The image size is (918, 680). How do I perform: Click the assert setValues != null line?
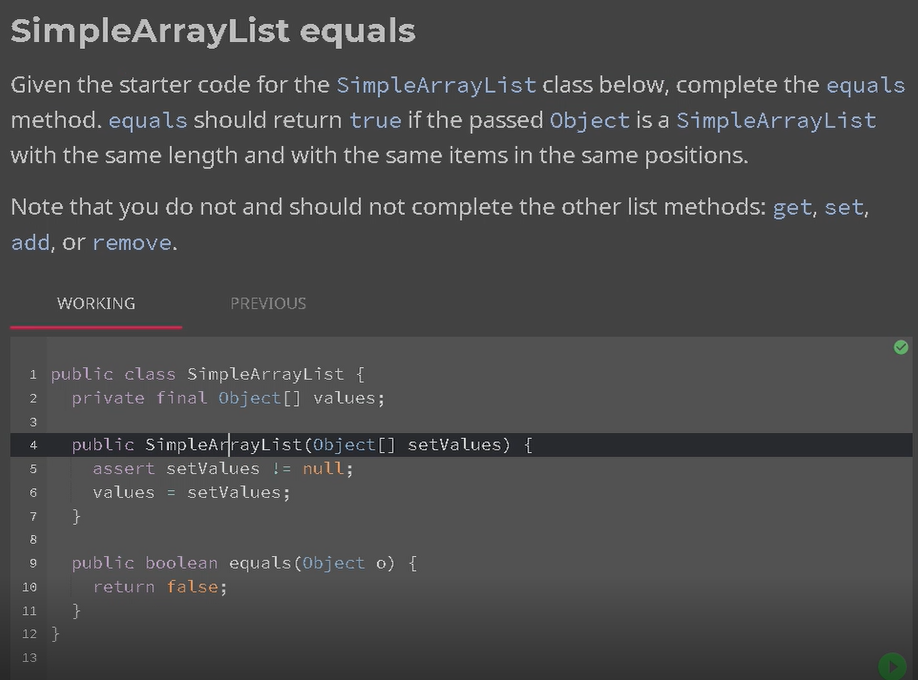[223, 469]
